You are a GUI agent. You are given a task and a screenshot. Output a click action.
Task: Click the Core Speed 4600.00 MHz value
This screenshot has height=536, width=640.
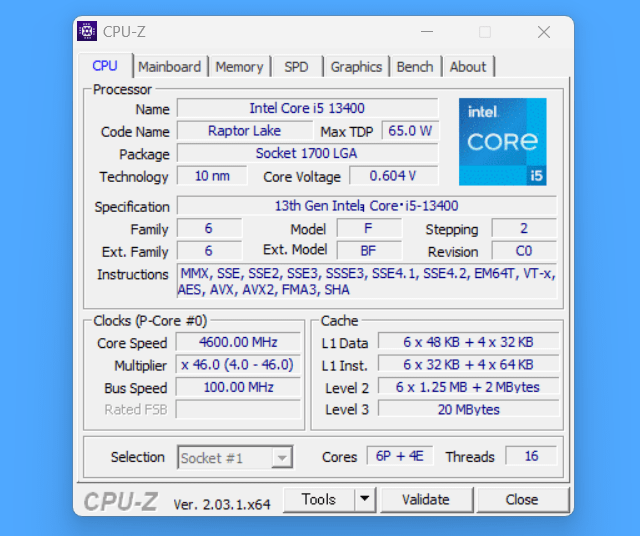(239, 342)
